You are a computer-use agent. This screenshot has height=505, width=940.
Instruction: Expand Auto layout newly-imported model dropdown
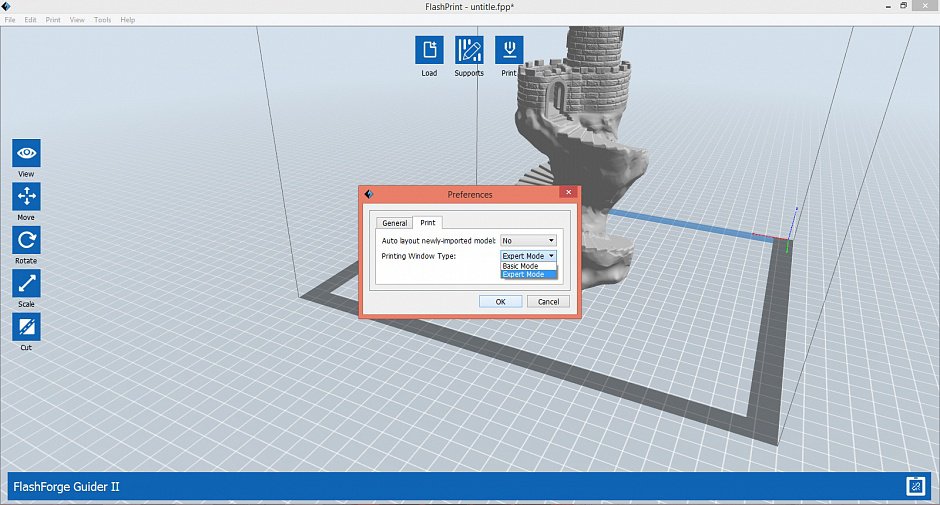click(x=528, y=241)
